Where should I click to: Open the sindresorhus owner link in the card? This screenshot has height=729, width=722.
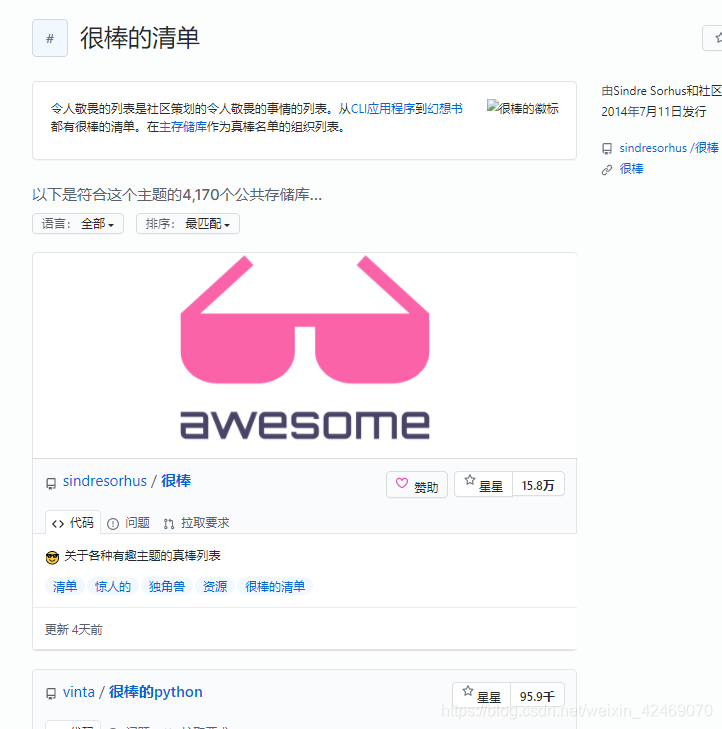click(105, 481)
